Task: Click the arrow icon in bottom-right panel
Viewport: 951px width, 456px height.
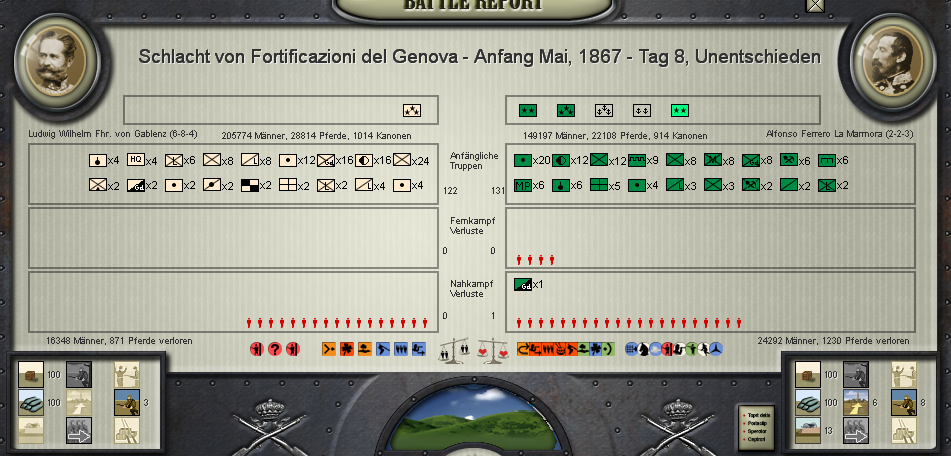Action: 856,430
